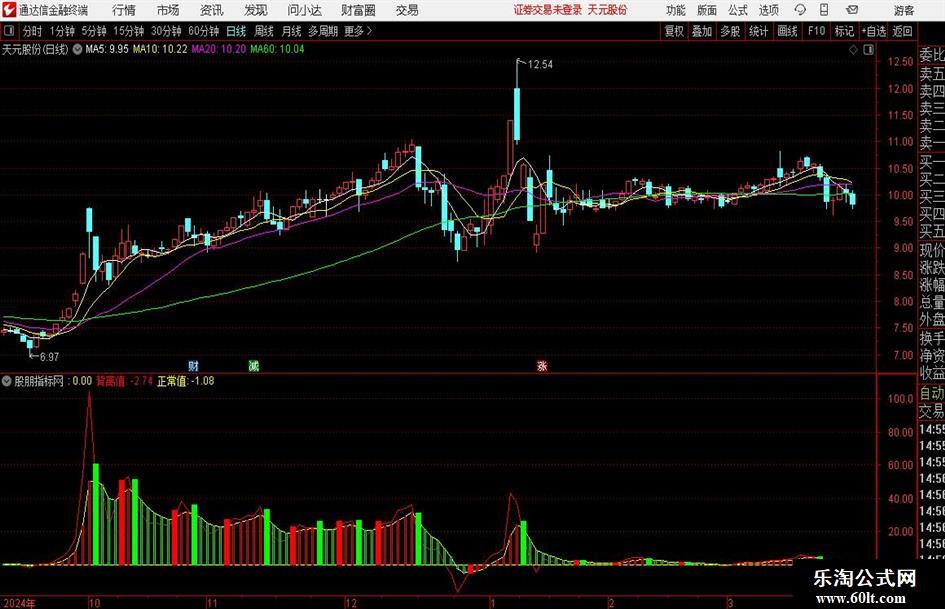The image size is (945, 609).
Task: Click the 2024年 date axis label
Action: click(x=19, y=603)
